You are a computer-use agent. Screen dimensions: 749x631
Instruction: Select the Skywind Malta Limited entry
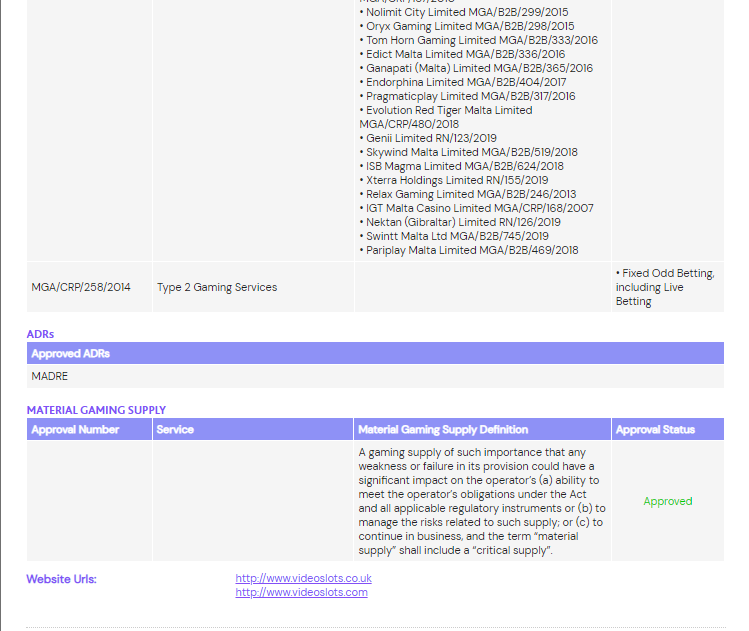(x=468, y=152)
